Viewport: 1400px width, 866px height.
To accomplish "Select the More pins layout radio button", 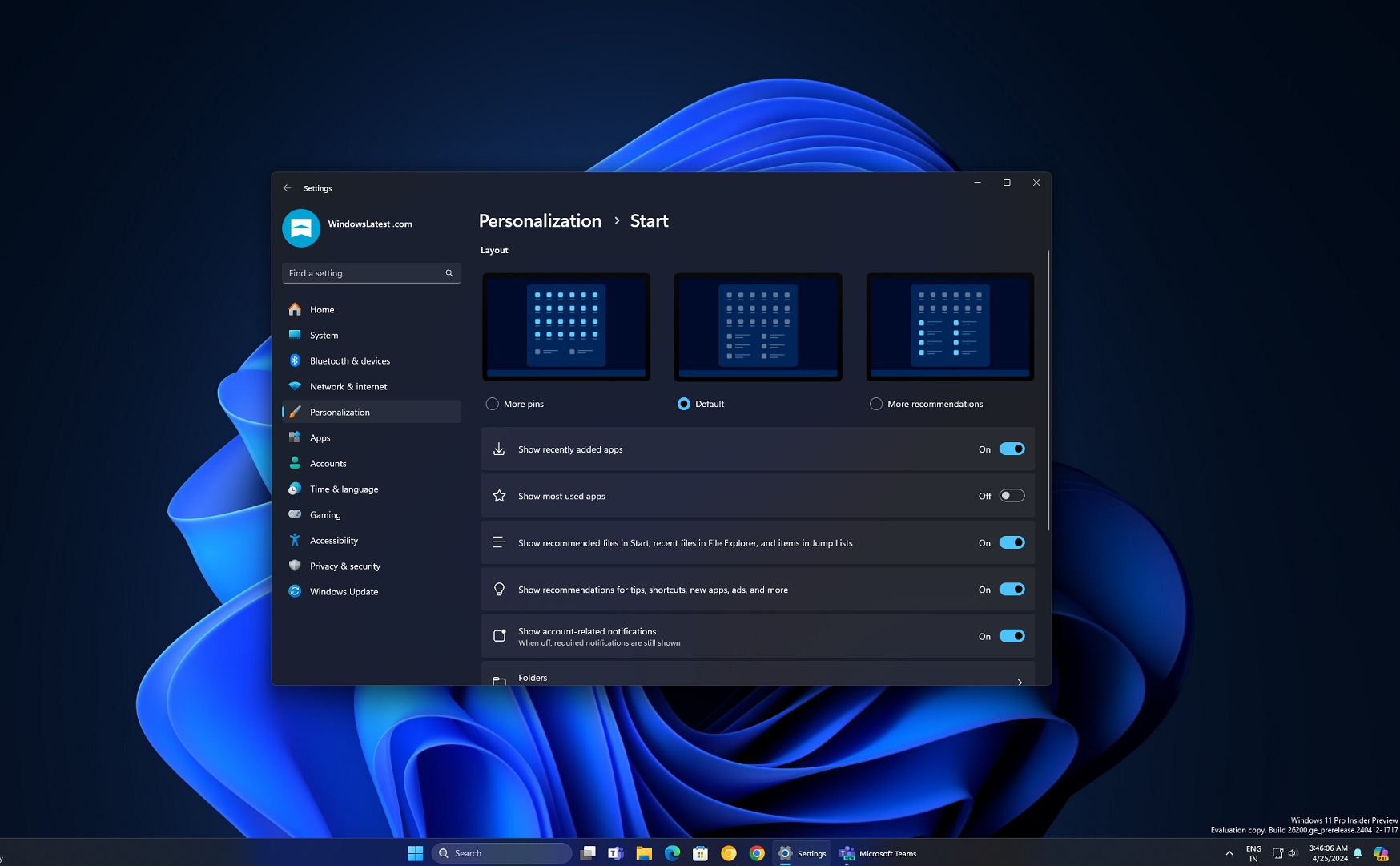I will tap(493, 404).
